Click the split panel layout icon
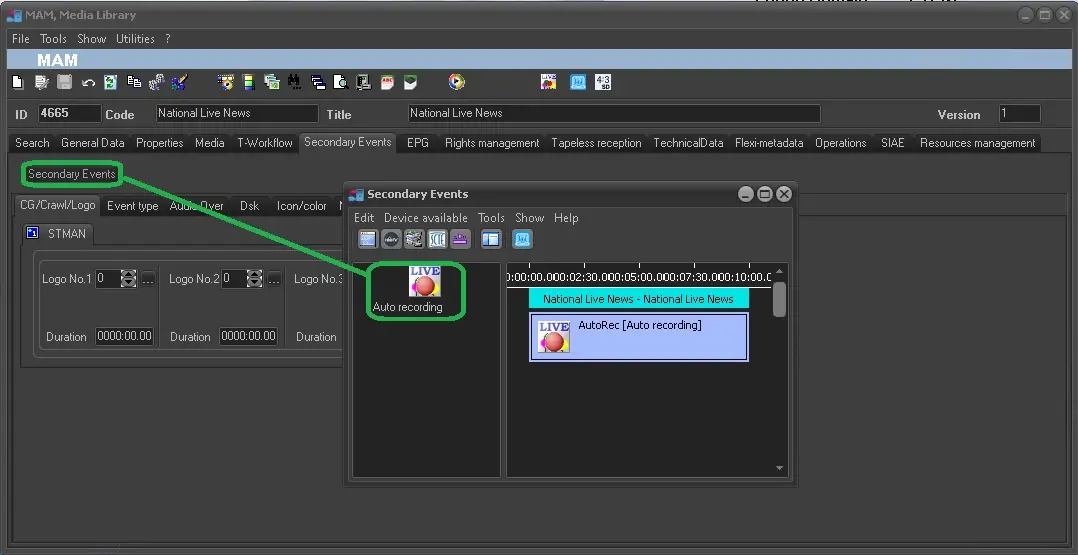 [x=490, y=239]
